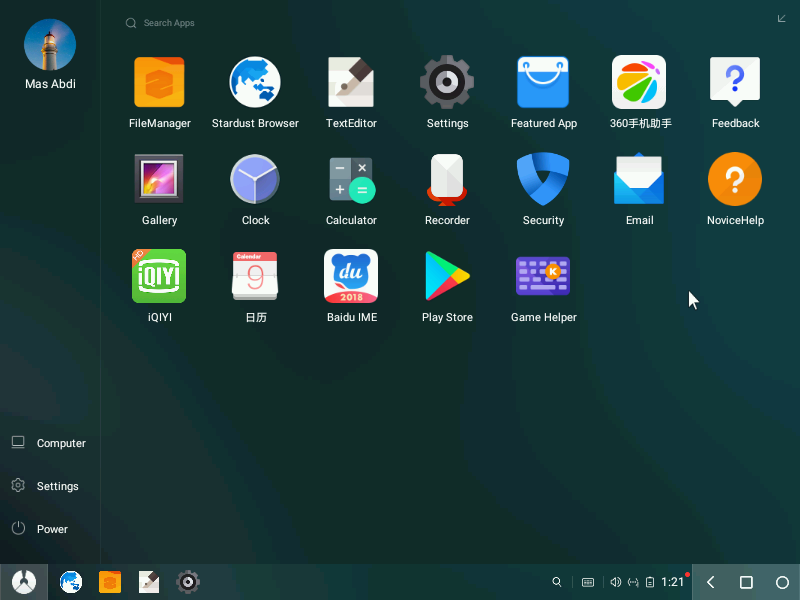Open Settings gear in app grid
This screenshot has height=600, width=800.
pos(447,82)
